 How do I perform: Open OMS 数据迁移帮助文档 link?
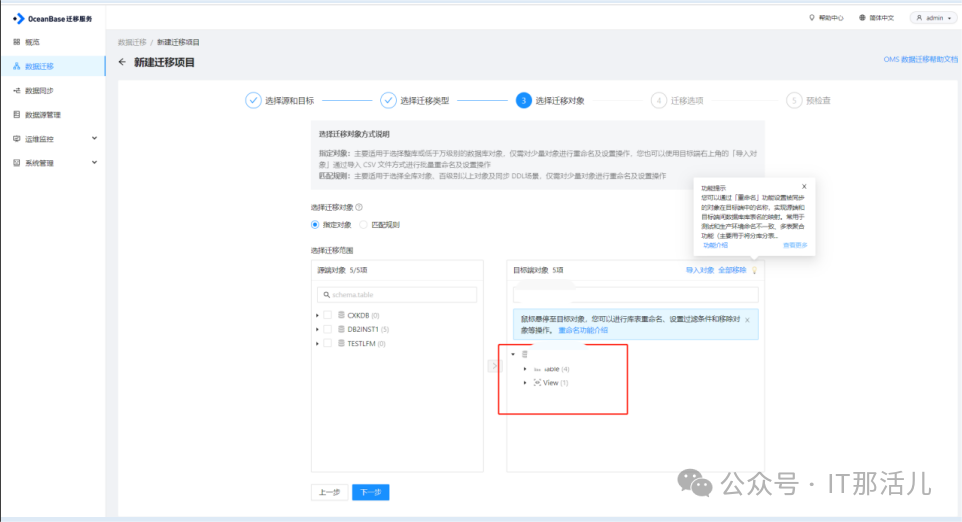pos(920,59)
